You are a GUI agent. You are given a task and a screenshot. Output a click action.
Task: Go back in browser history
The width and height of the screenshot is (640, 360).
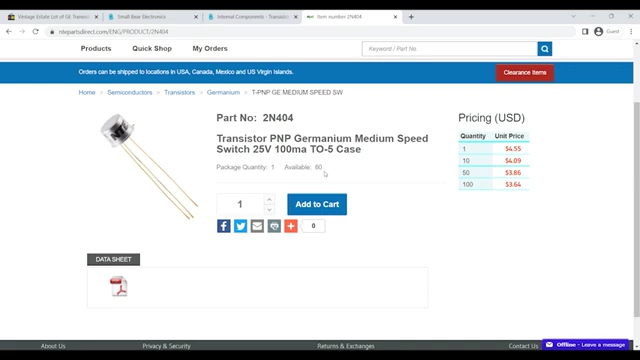coord(9,31)
